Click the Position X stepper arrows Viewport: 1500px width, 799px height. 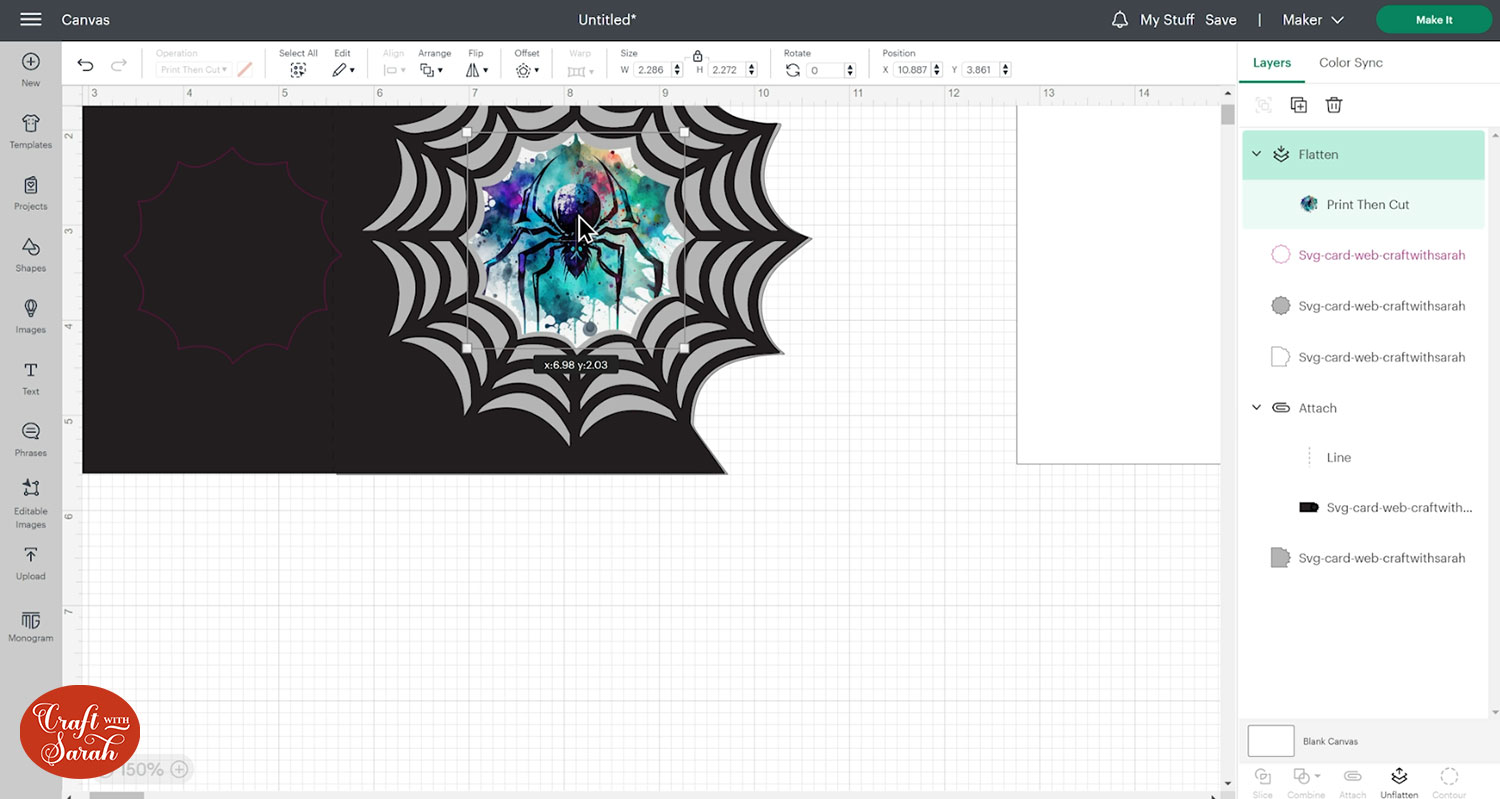coord(938,70)
